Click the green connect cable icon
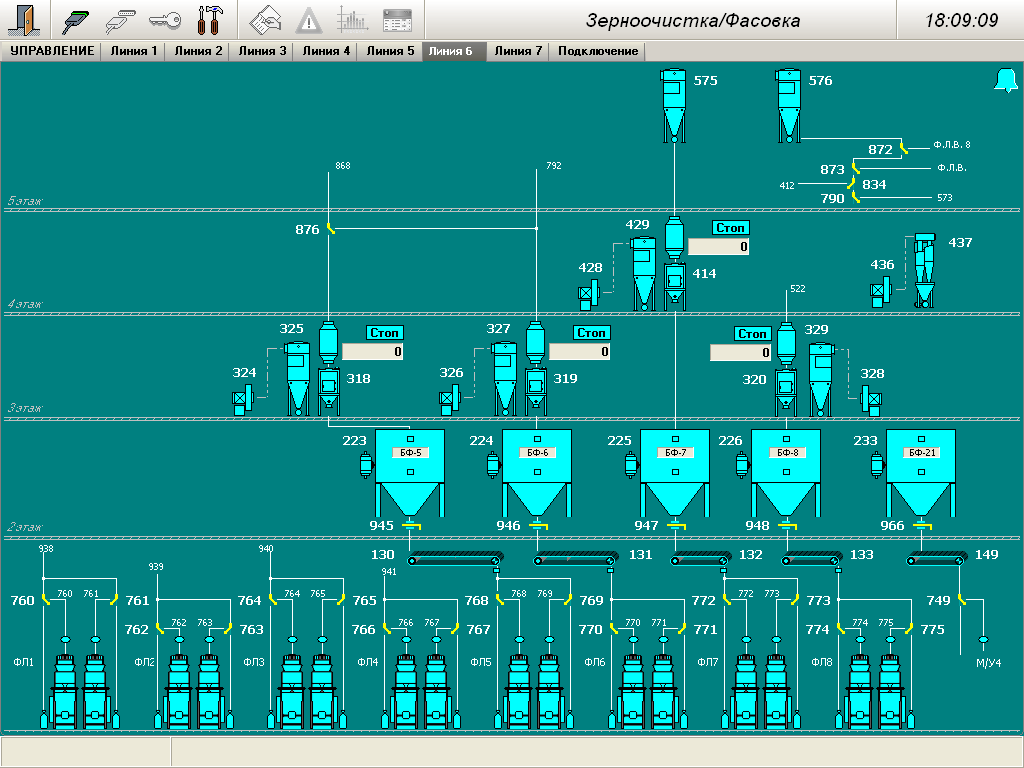The width and height of the screenshot is (1024, 768). pyautogui.click(x=76, y=19)
